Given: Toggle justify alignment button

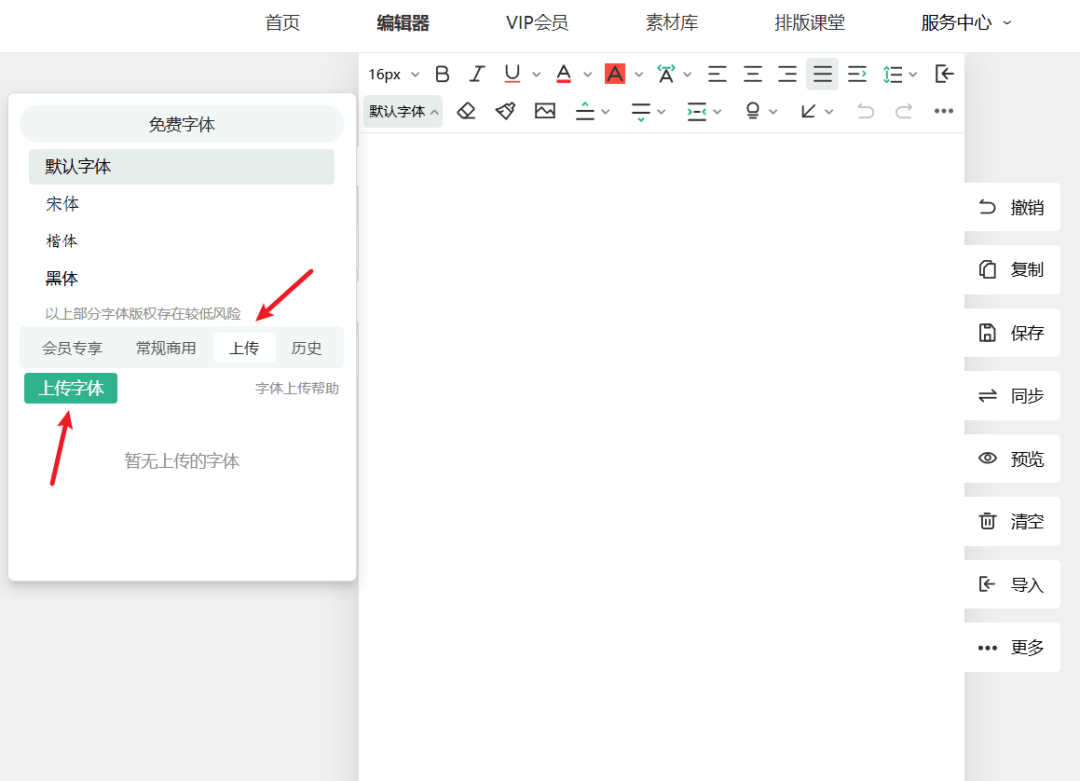Looking at the screenshot, I should [x=822, y=74].
